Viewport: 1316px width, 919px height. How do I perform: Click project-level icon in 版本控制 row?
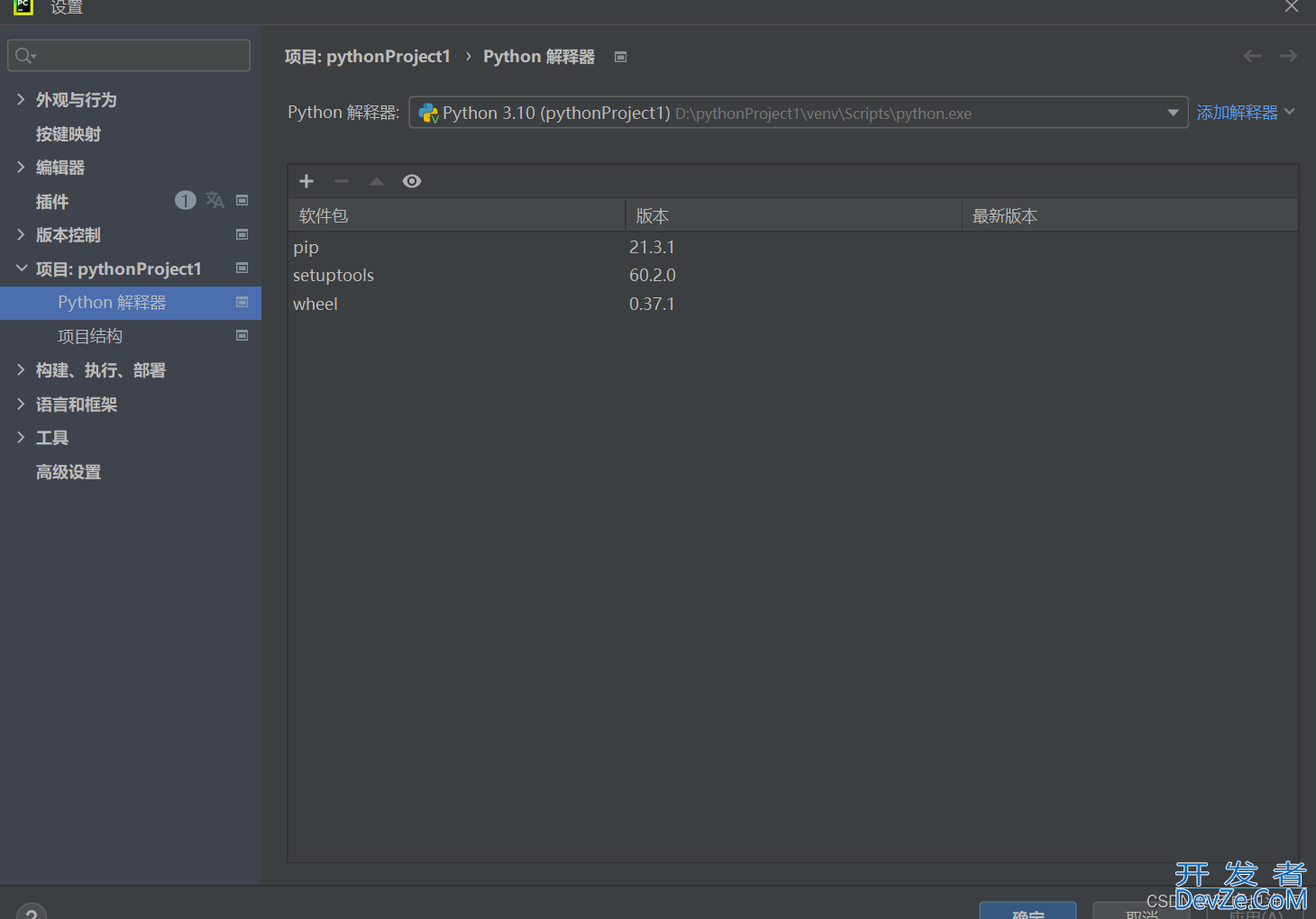click(x=242, y=234)
